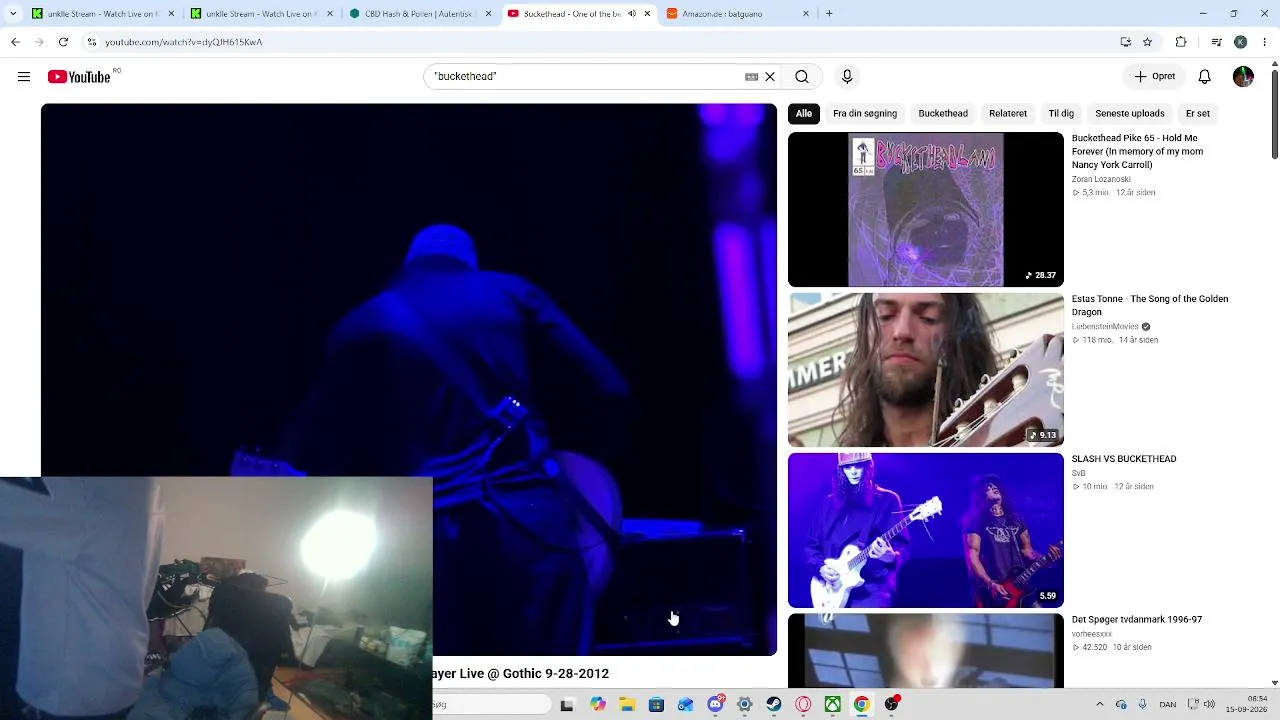Select the Relateret filter chip
The width and height of the screenshot is (1280, 720).
pos(1008,114)
